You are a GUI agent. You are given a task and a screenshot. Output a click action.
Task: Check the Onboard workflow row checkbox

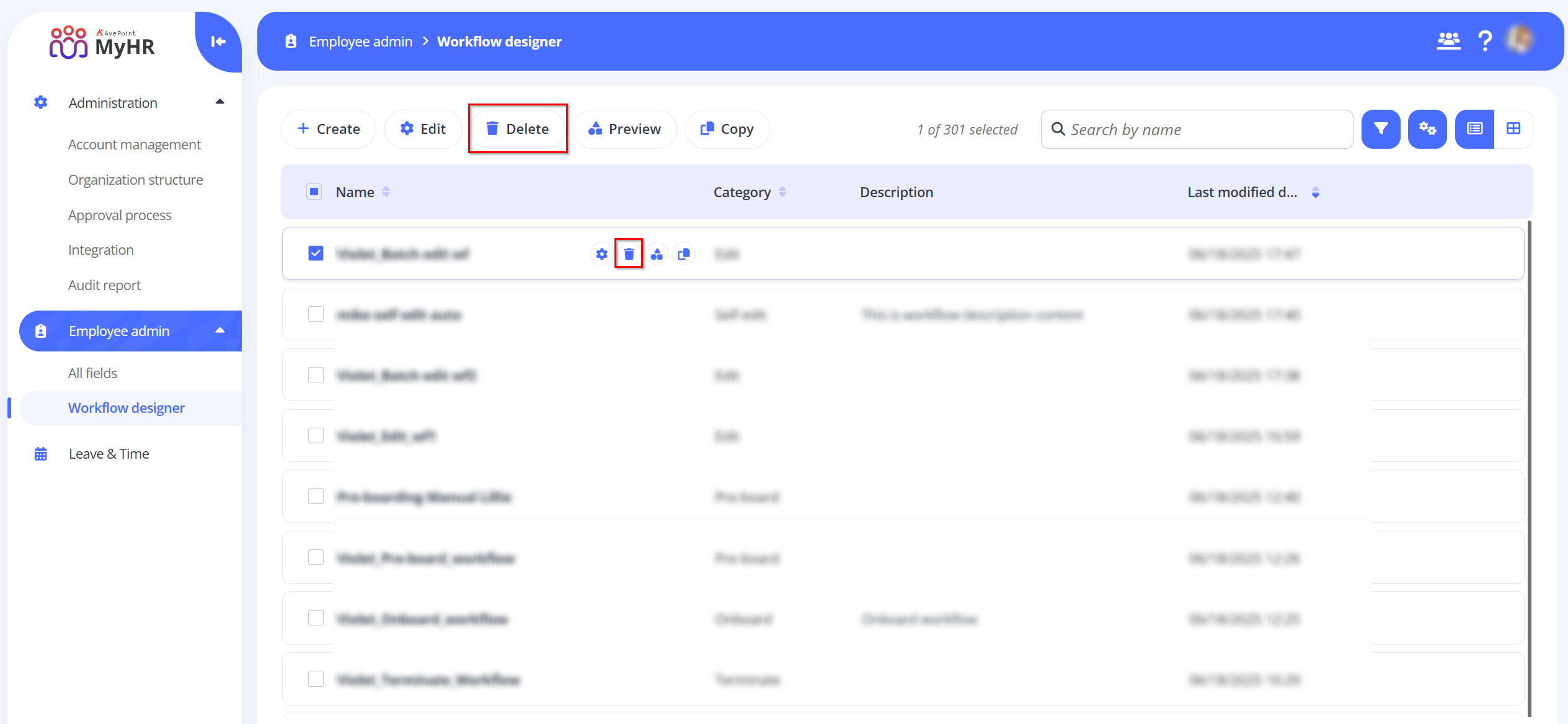(316, 617)
